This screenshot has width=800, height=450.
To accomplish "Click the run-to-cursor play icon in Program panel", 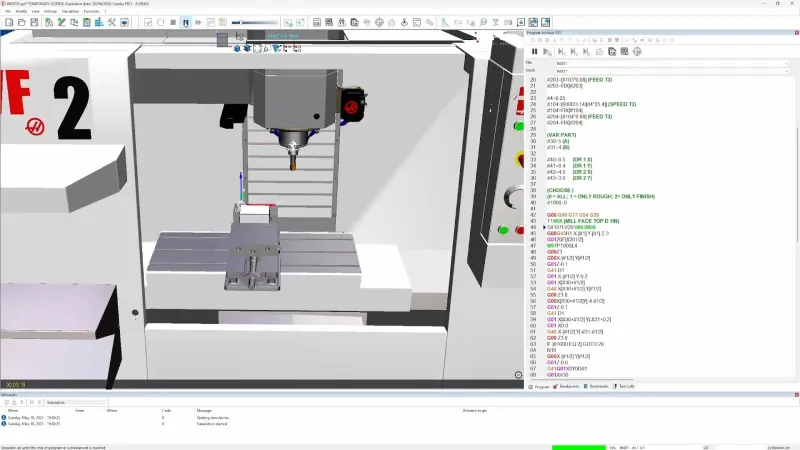I will coord(547,52).
